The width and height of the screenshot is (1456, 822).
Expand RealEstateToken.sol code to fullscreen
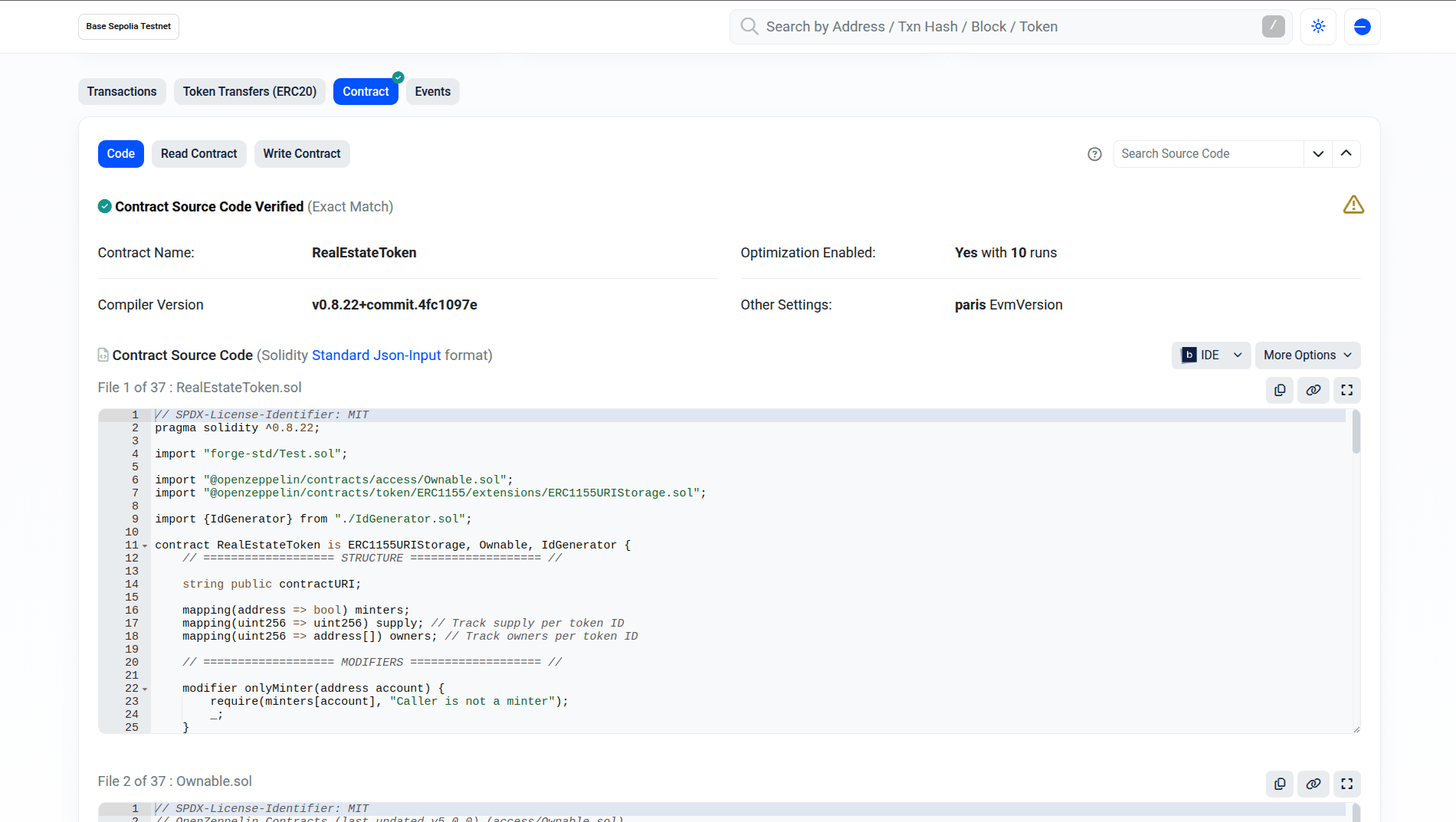(x=1346, y=390)
